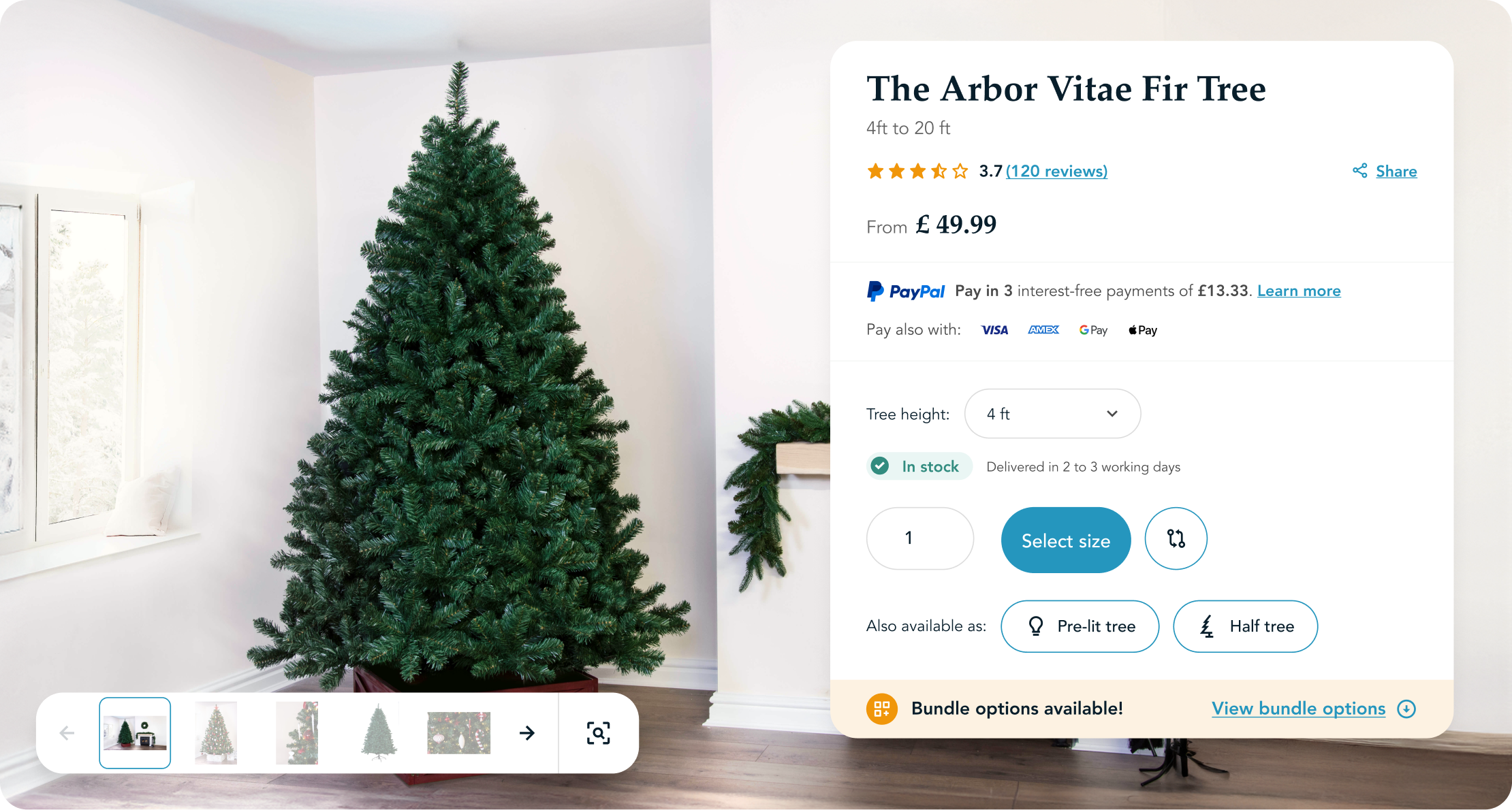Click the quantity input field
This screenshot has height=810, width=1512.
[920, 538]
